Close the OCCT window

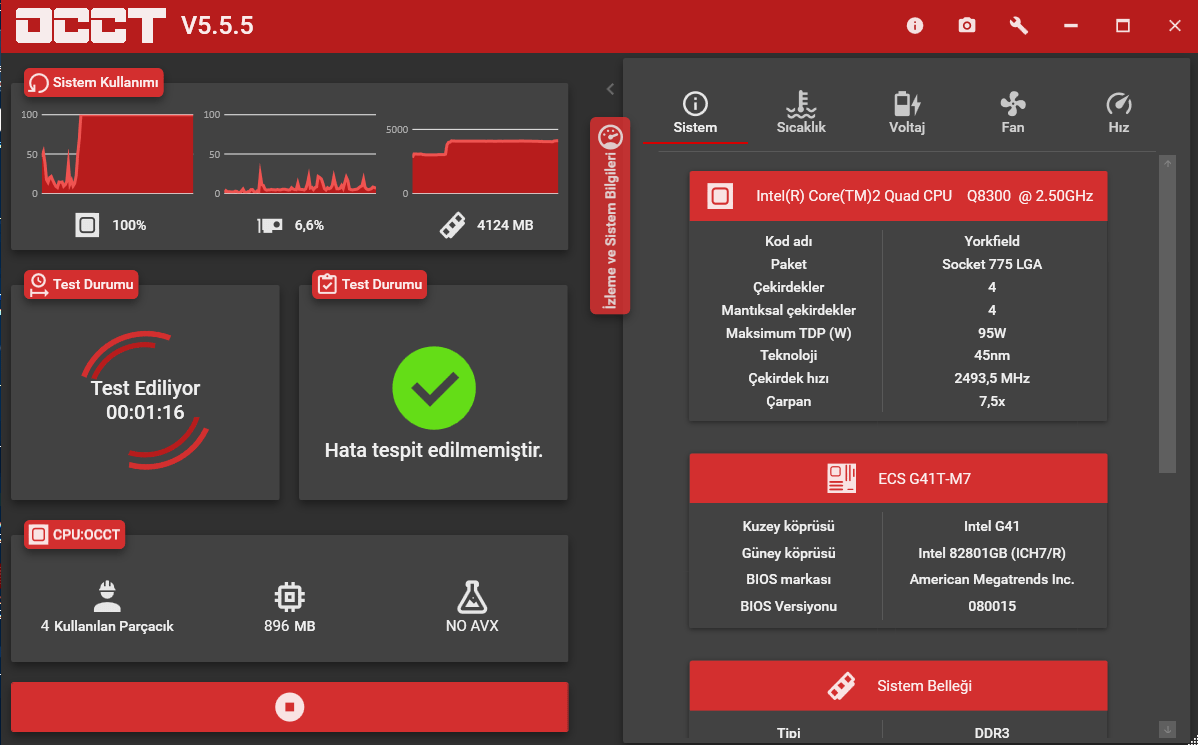click(x=1174, y=25)
